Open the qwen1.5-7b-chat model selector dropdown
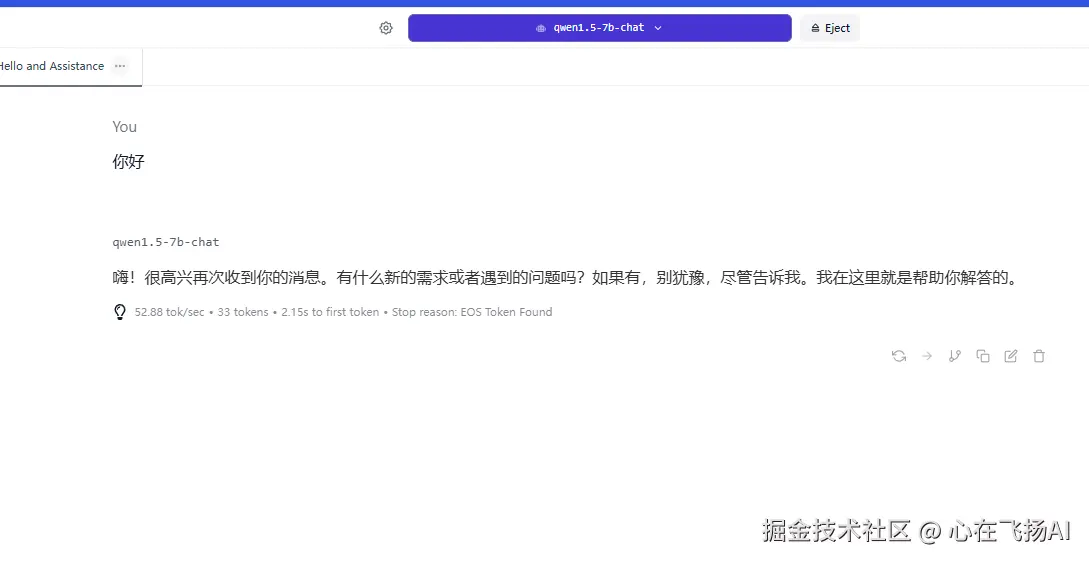The height and width of the screenshot is (562, 1089). tap(599, 28)
